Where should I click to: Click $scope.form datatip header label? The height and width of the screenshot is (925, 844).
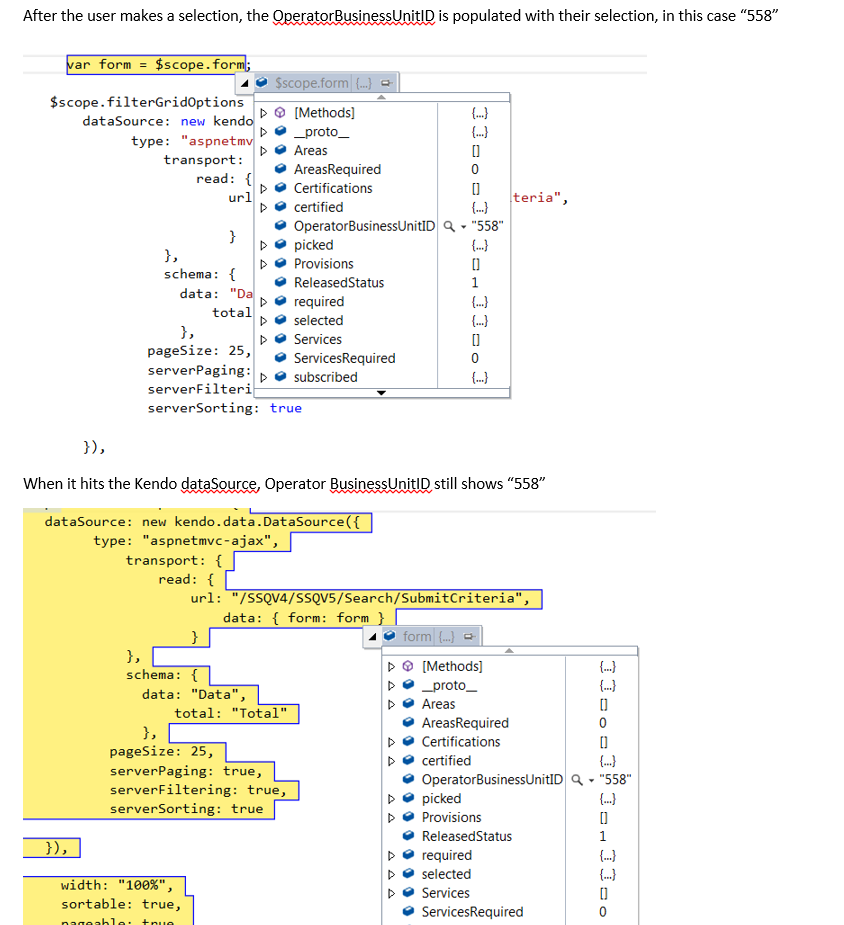pyautogui.click(x=311, y=83)
